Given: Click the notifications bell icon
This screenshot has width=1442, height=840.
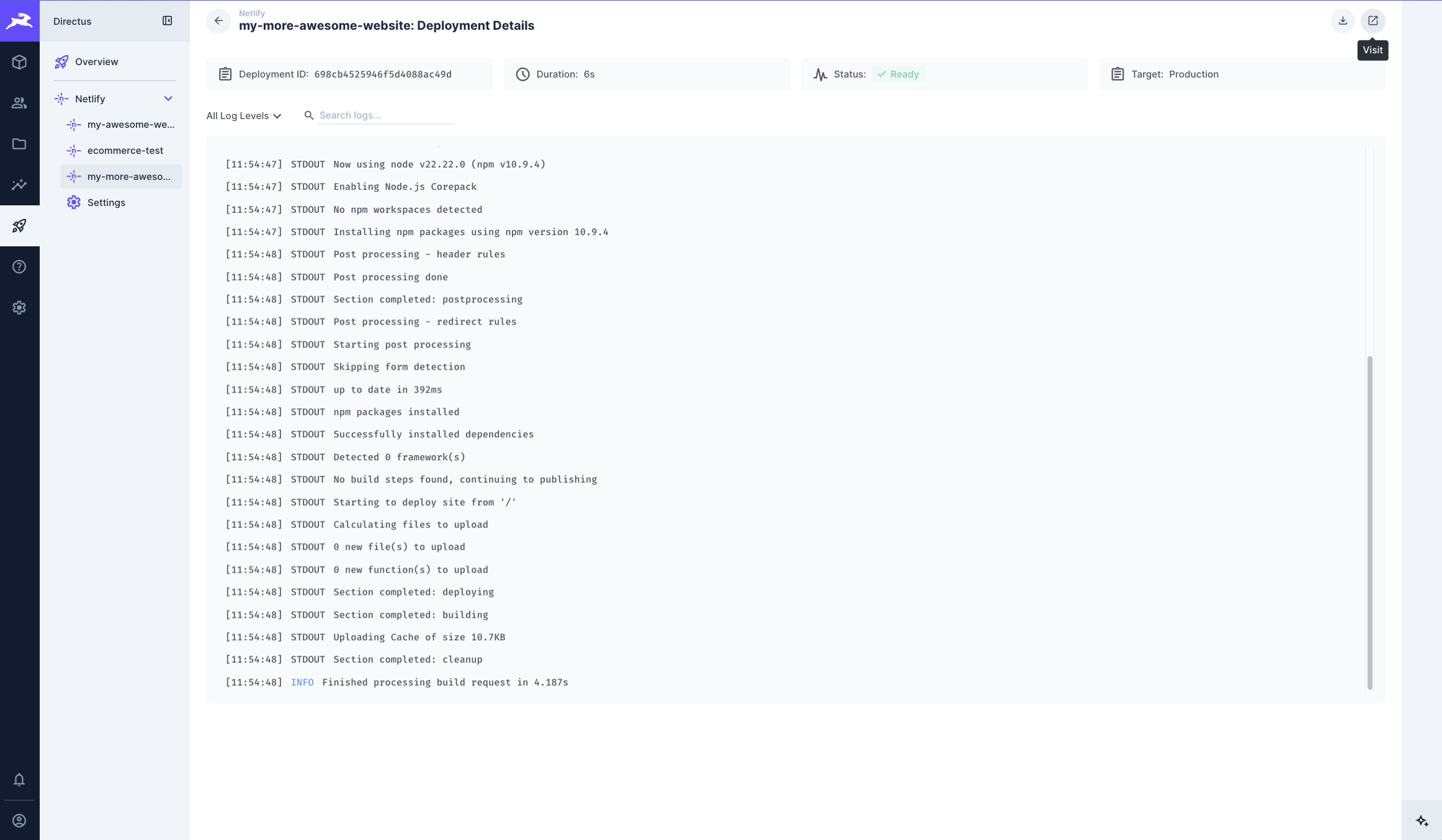Looking at the screenshot, I should [19, 779].
